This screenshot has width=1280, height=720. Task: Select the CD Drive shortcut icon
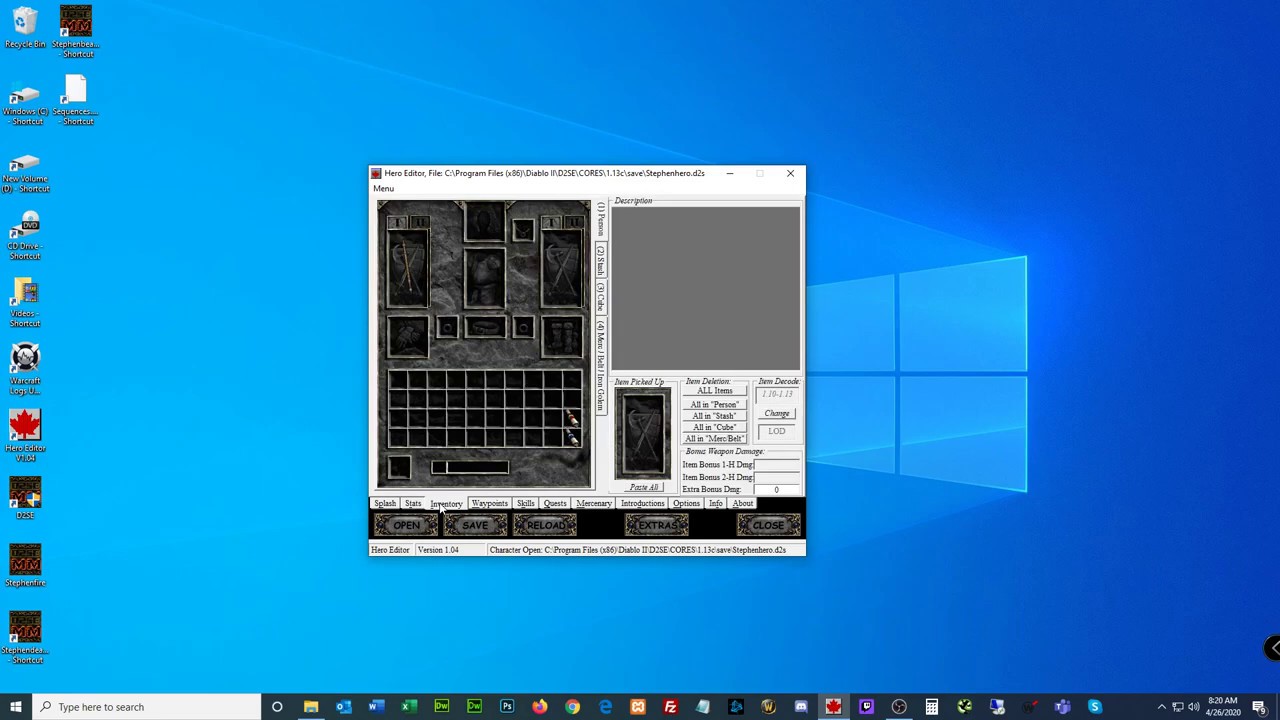point(25,236)
